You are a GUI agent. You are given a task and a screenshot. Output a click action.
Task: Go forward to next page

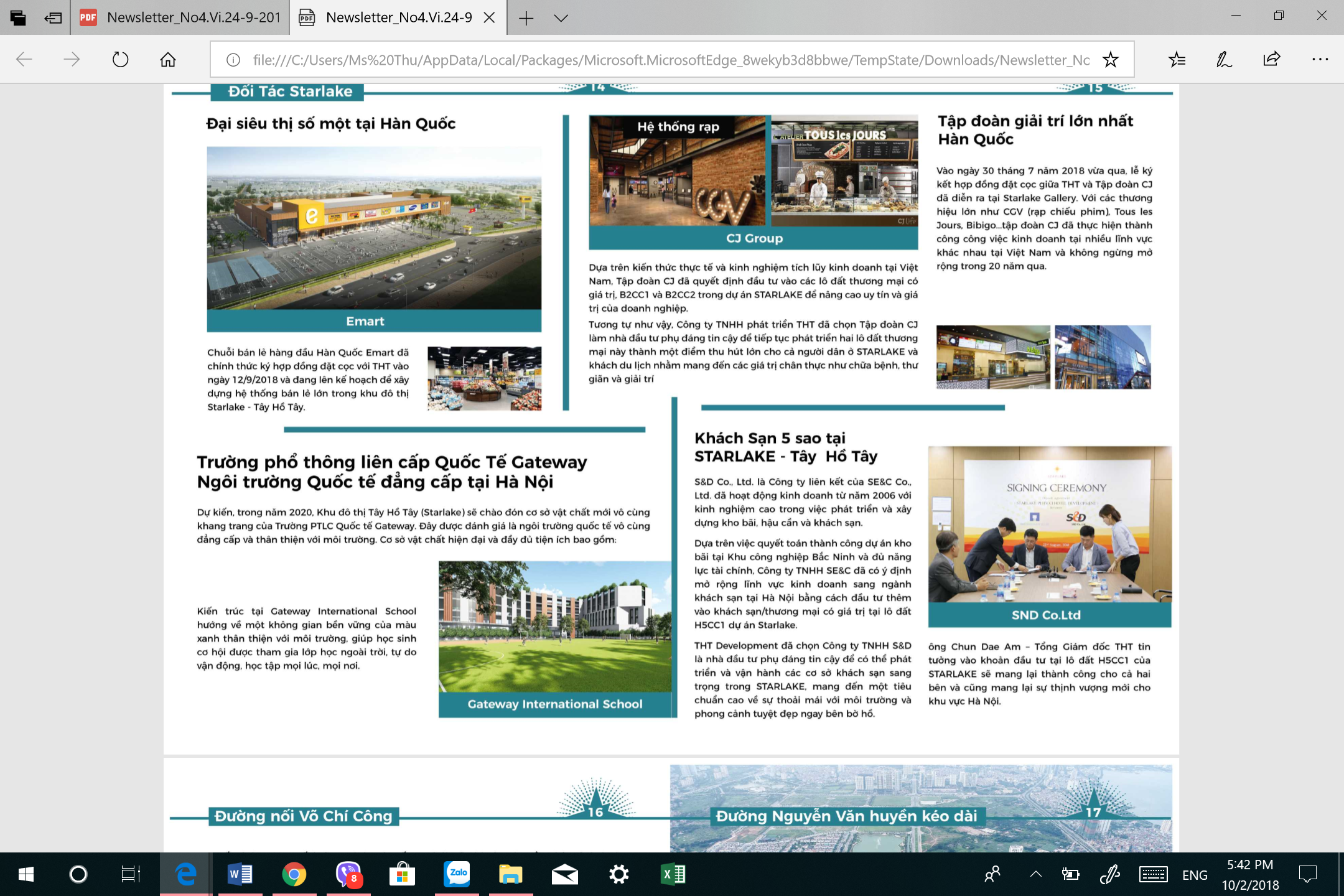point(72,59)
